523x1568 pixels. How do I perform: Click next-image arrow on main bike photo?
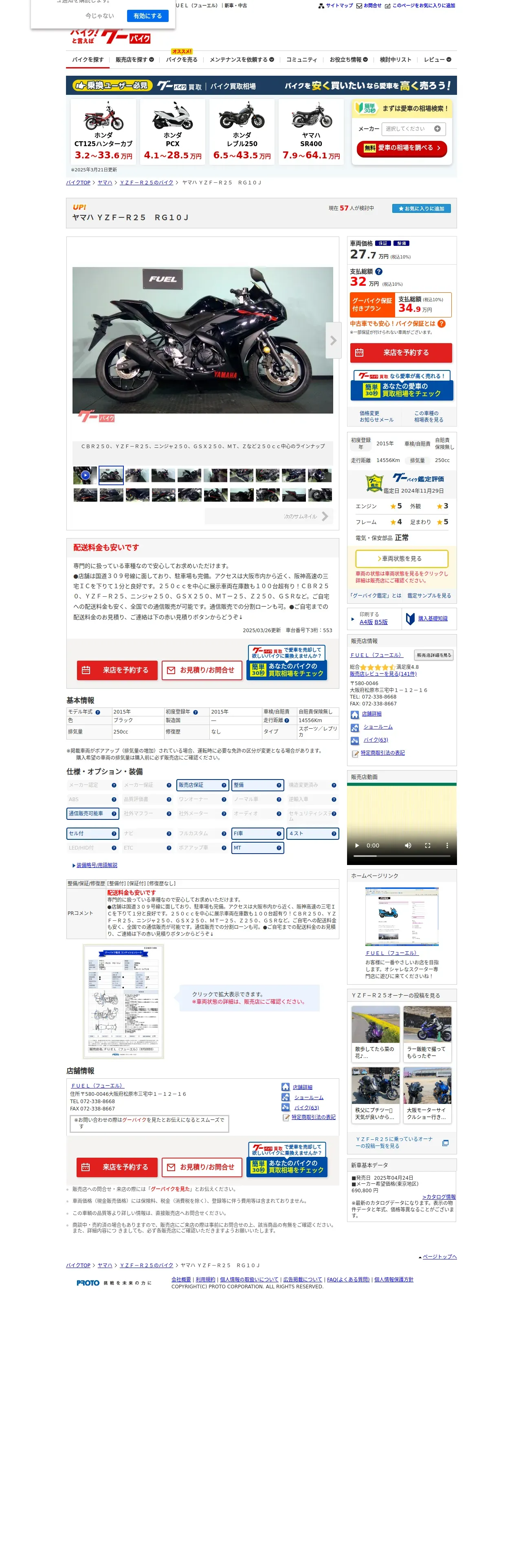point(333,340)
